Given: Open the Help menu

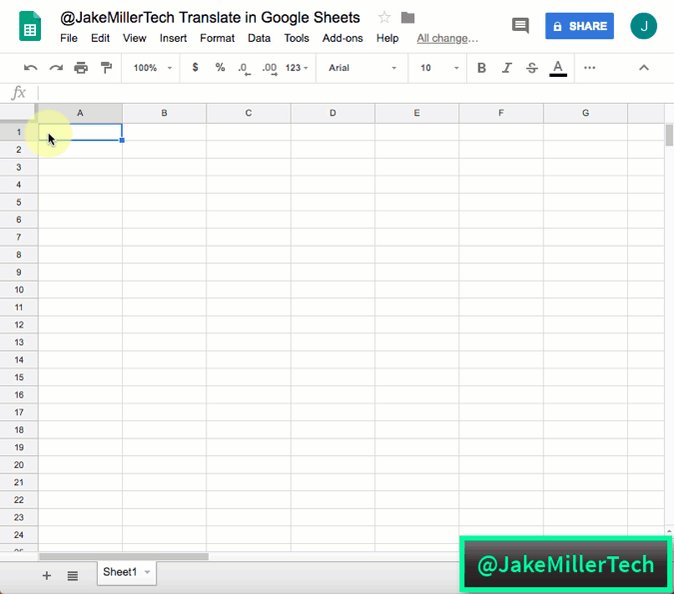Looking at the screenshot, I should [x=387, y=38].
